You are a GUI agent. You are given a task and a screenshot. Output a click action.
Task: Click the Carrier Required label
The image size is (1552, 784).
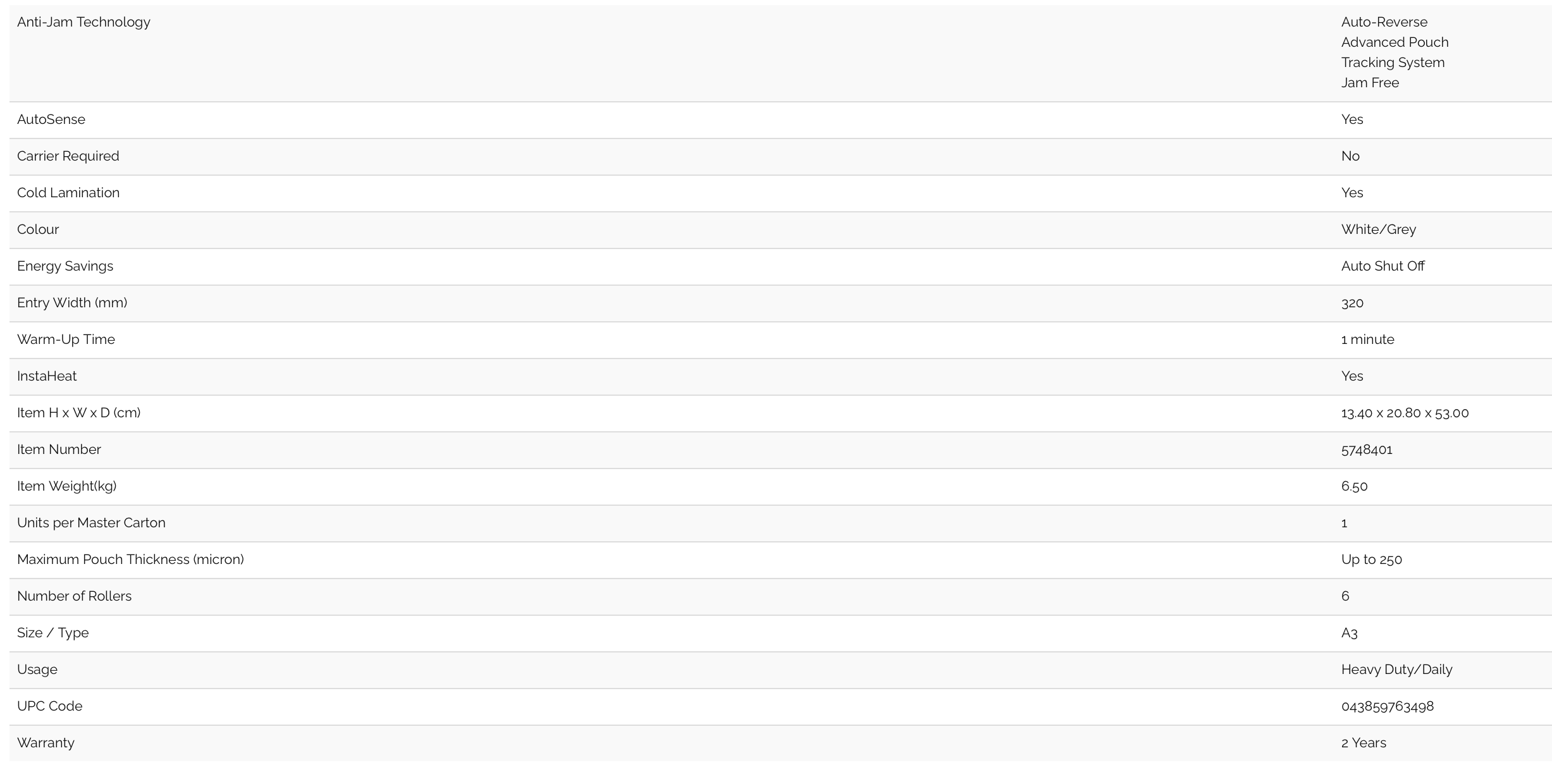(x=68, y=156)
